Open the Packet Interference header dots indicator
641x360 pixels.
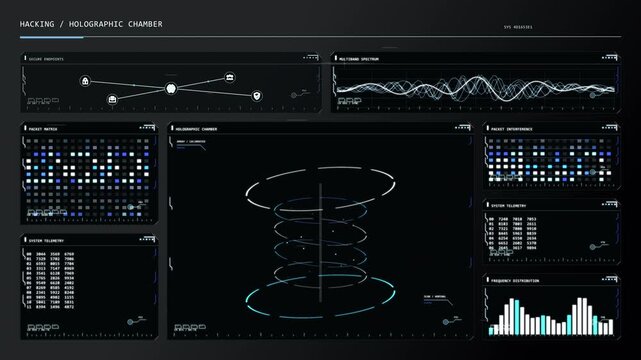click(x=609, y=128)
